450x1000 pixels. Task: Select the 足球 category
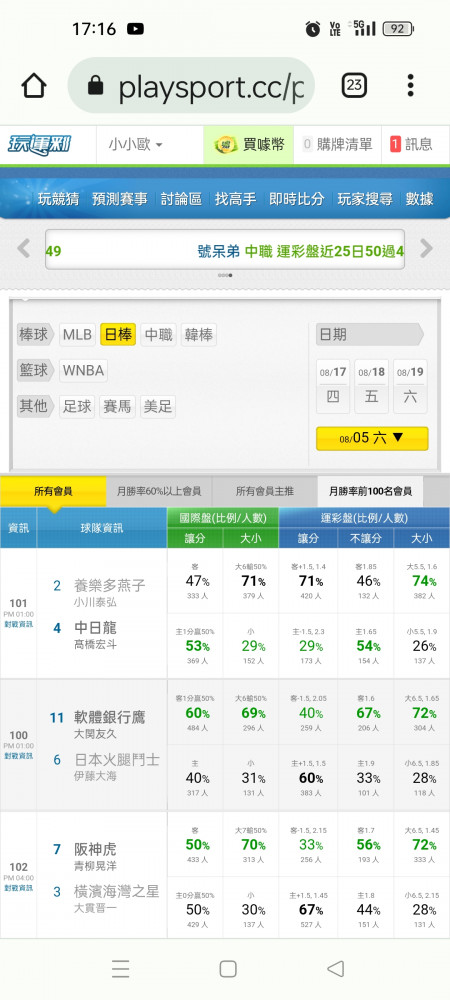coord(77,406)
